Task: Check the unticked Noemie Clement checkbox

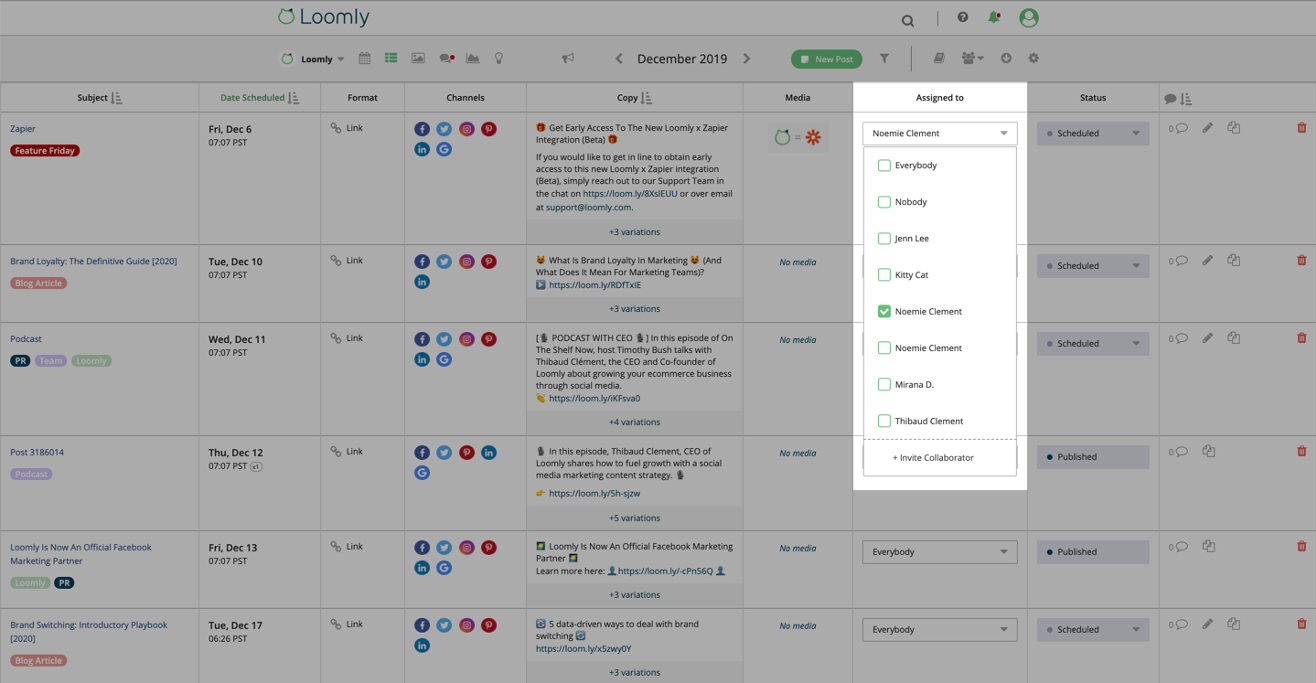Action: point(884,348)
